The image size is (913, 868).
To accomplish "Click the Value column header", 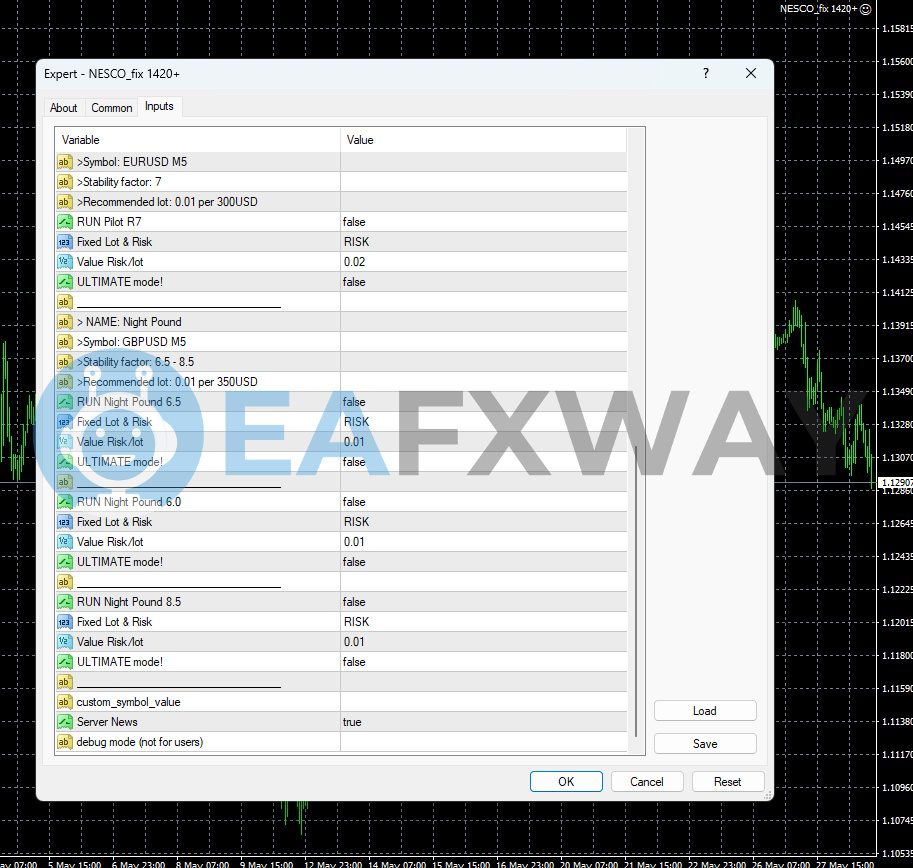I will point(483,140).
